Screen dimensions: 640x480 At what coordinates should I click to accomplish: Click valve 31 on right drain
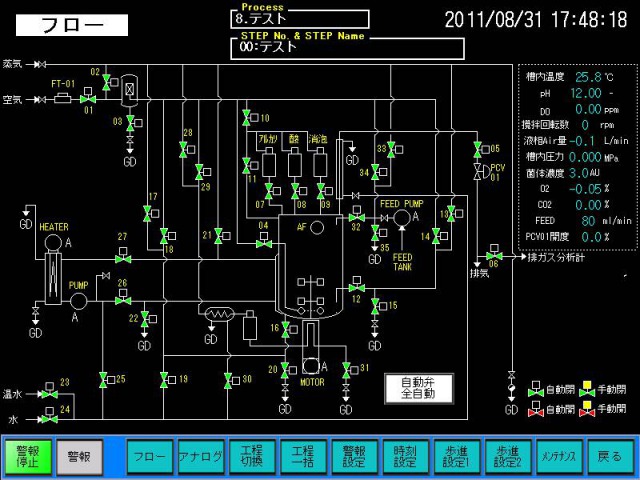tap(350, 369)
